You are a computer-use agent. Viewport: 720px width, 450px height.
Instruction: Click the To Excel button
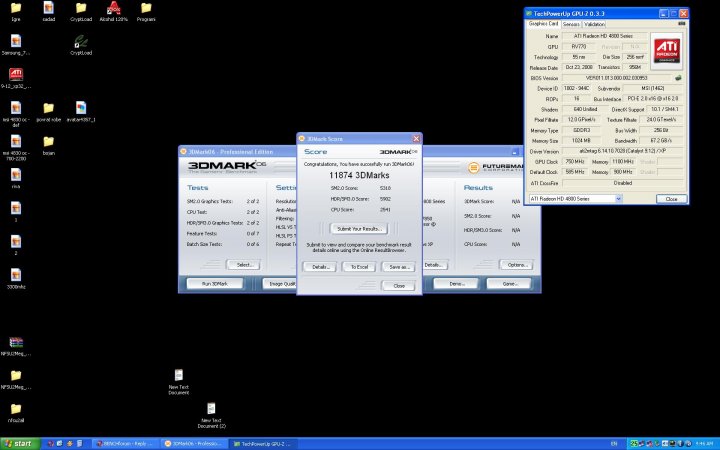point(359,267)
